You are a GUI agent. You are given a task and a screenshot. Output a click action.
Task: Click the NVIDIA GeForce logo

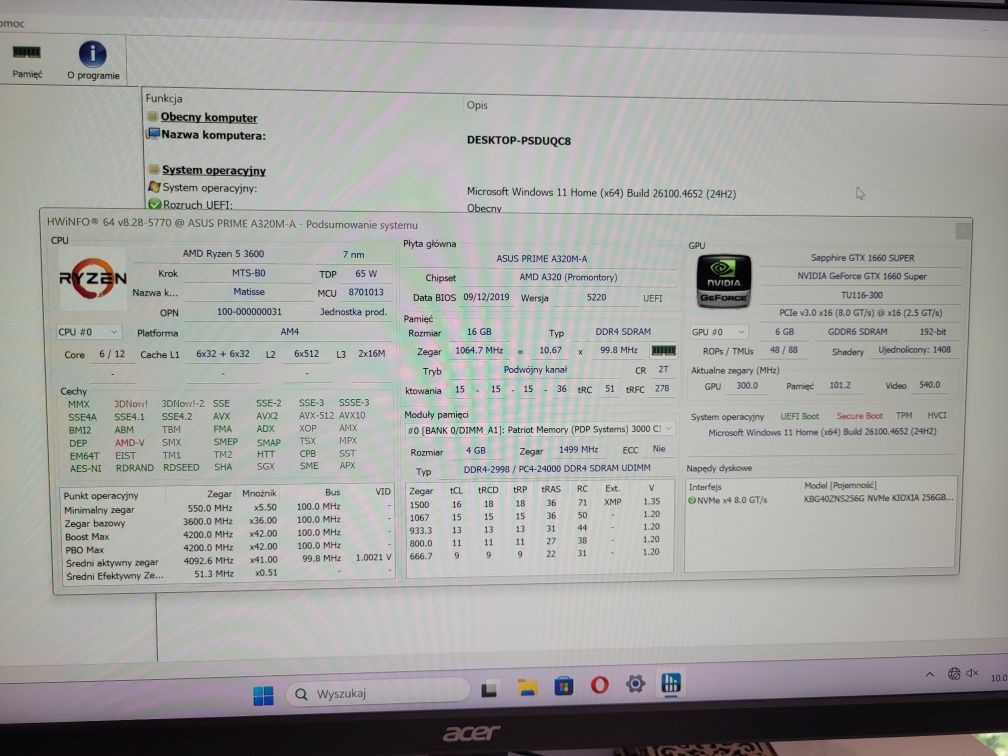(724, 281)
